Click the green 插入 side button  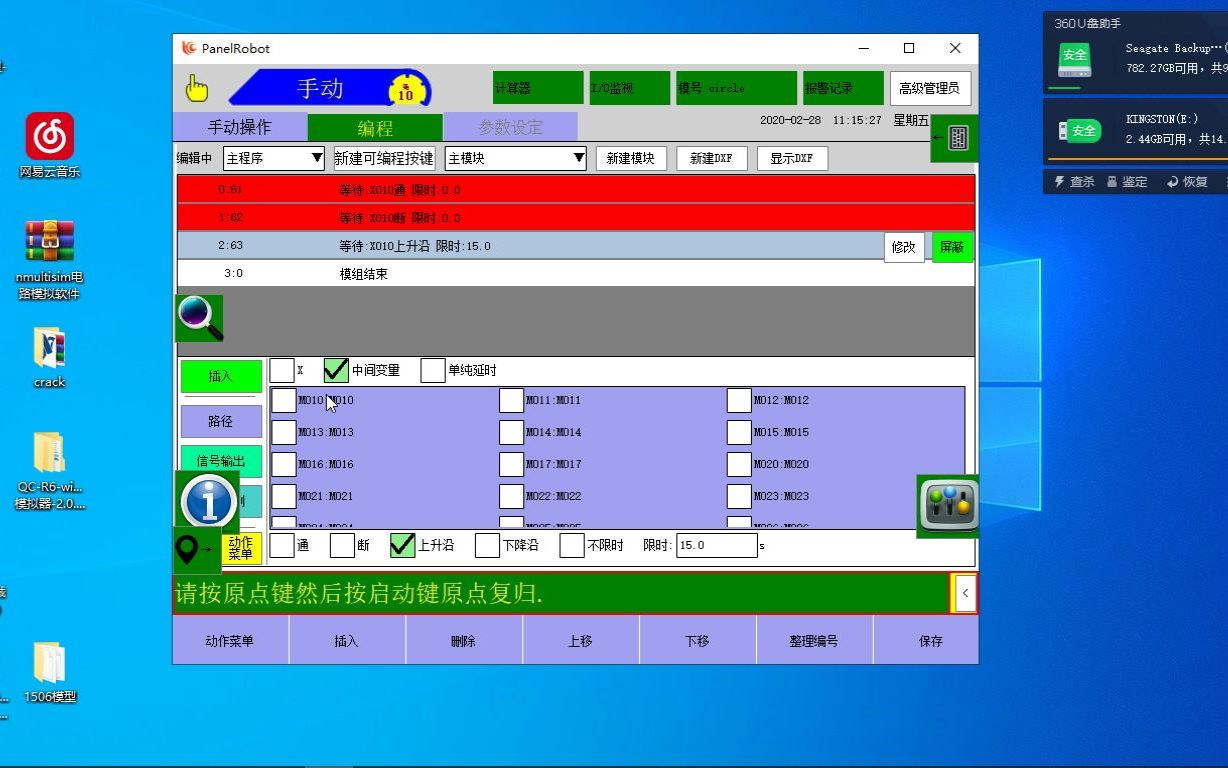point(221,376)
